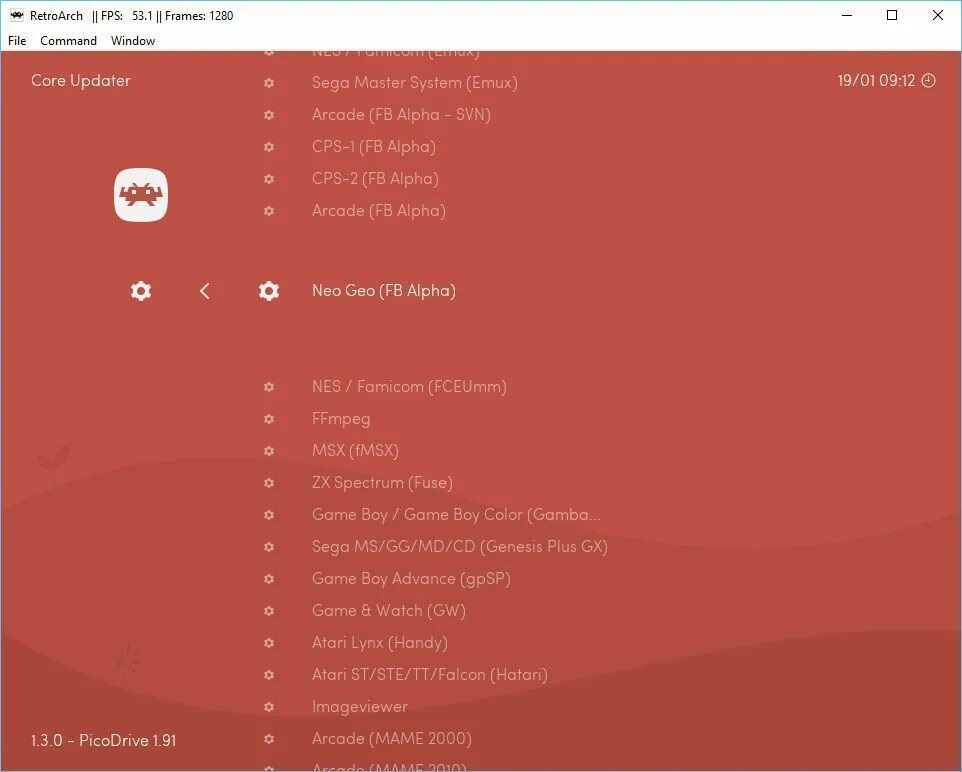This screenshot has width=962, height=772.
Task: Open the File menu
Action: point(17,41)
